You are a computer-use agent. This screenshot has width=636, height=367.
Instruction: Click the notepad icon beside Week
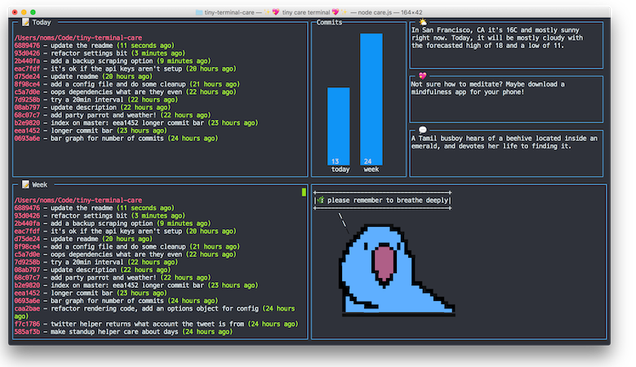click(26, 185)
